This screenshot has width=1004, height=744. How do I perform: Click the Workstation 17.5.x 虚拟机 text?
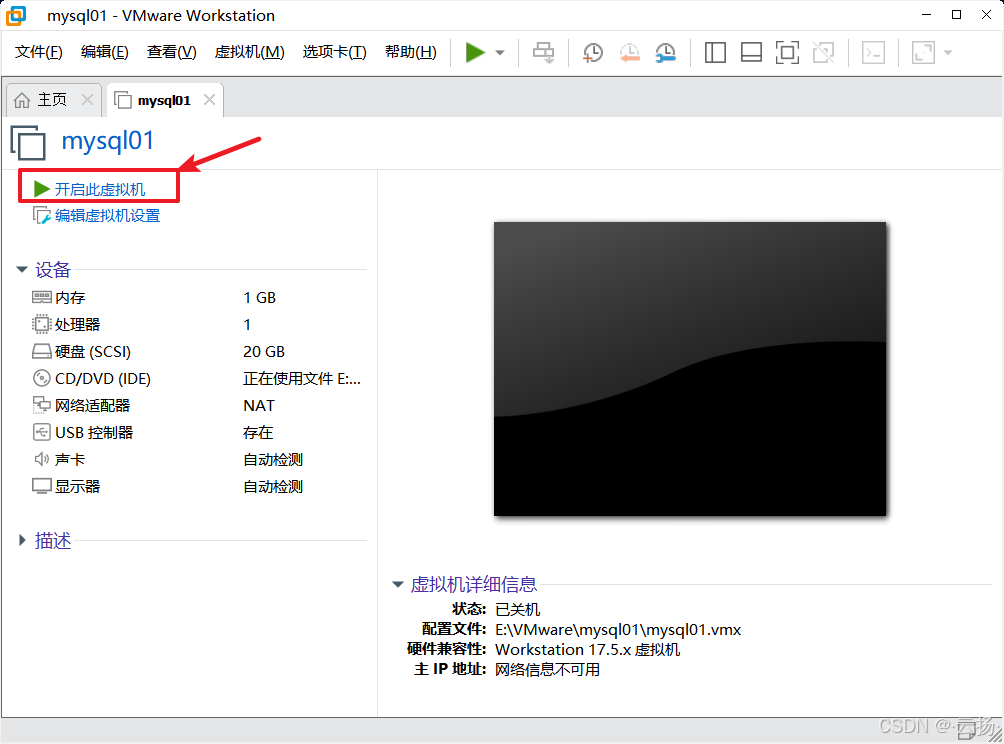[588, 649]
